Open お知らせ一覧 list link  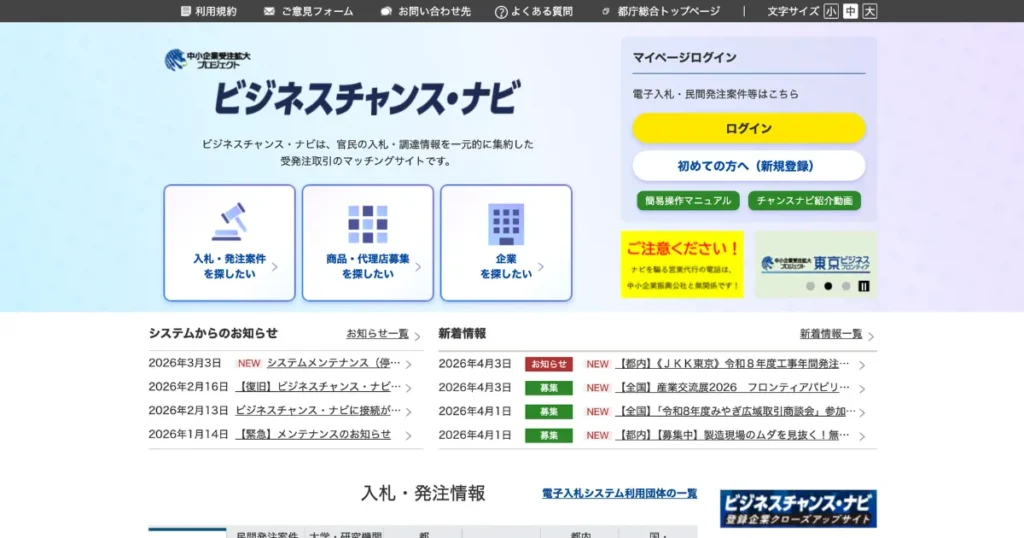point(377,334)
